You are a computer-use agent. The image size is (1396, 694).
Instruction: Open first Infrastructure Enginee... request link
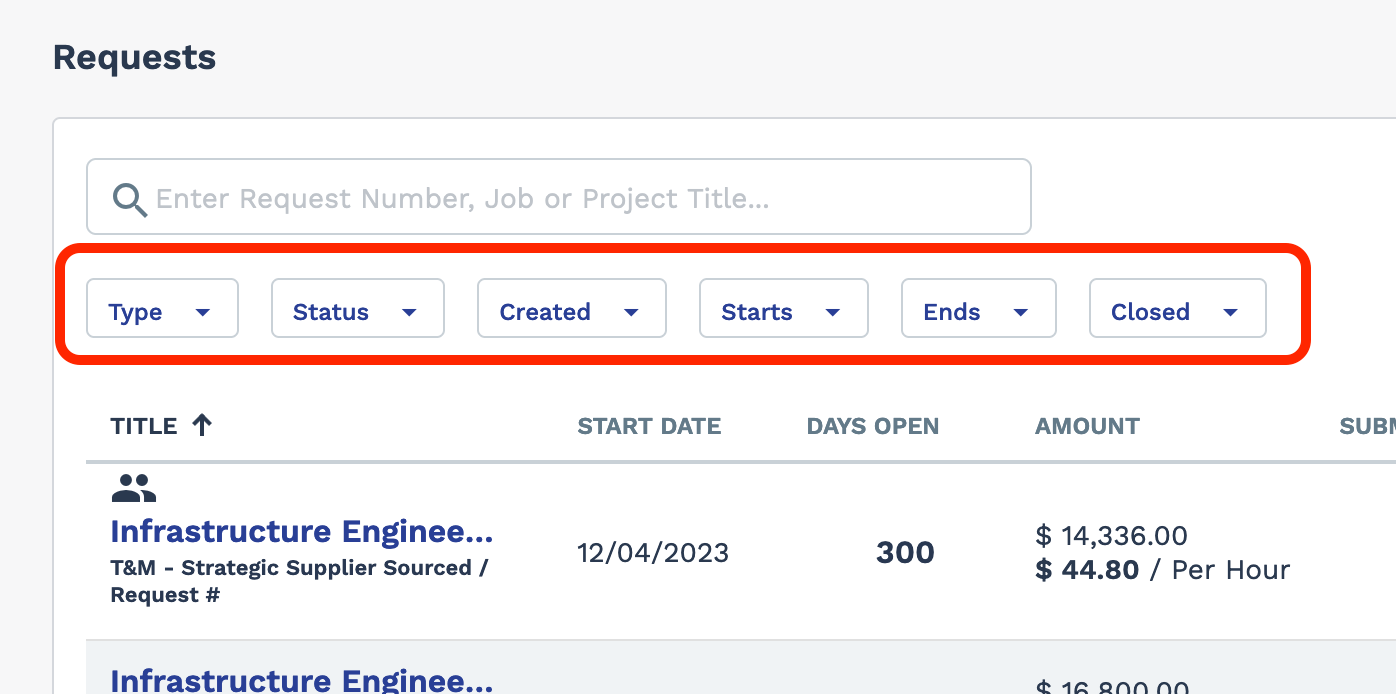[301, 531]
